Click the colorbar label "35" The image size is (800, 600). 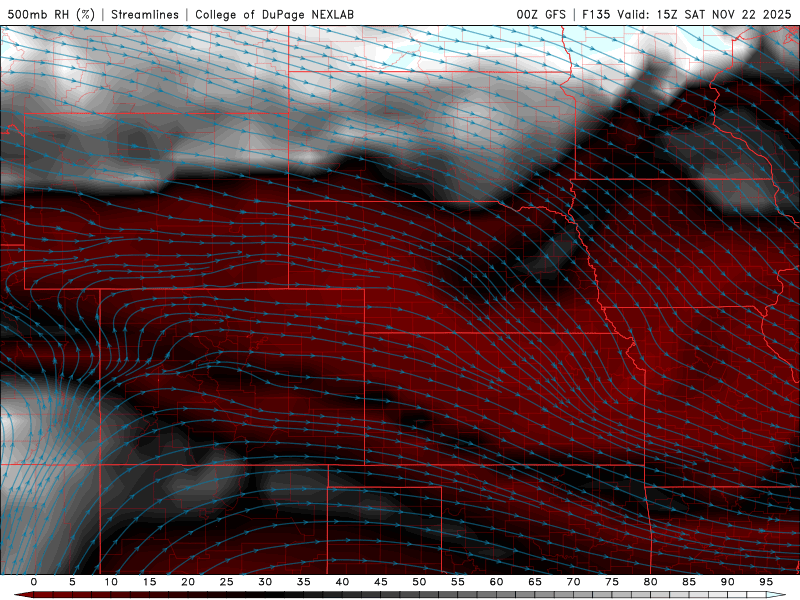pyautogui.click(x=304, y=582)
